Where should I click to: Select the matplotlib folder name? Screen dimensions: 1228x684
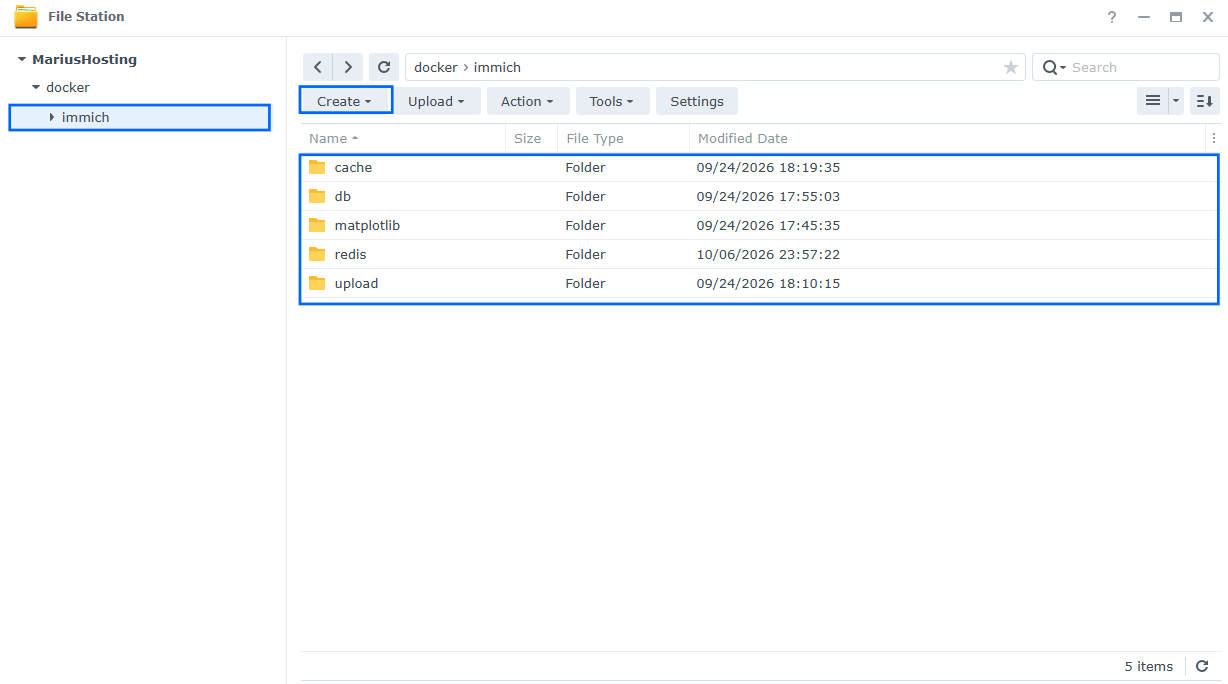(367, 225)
